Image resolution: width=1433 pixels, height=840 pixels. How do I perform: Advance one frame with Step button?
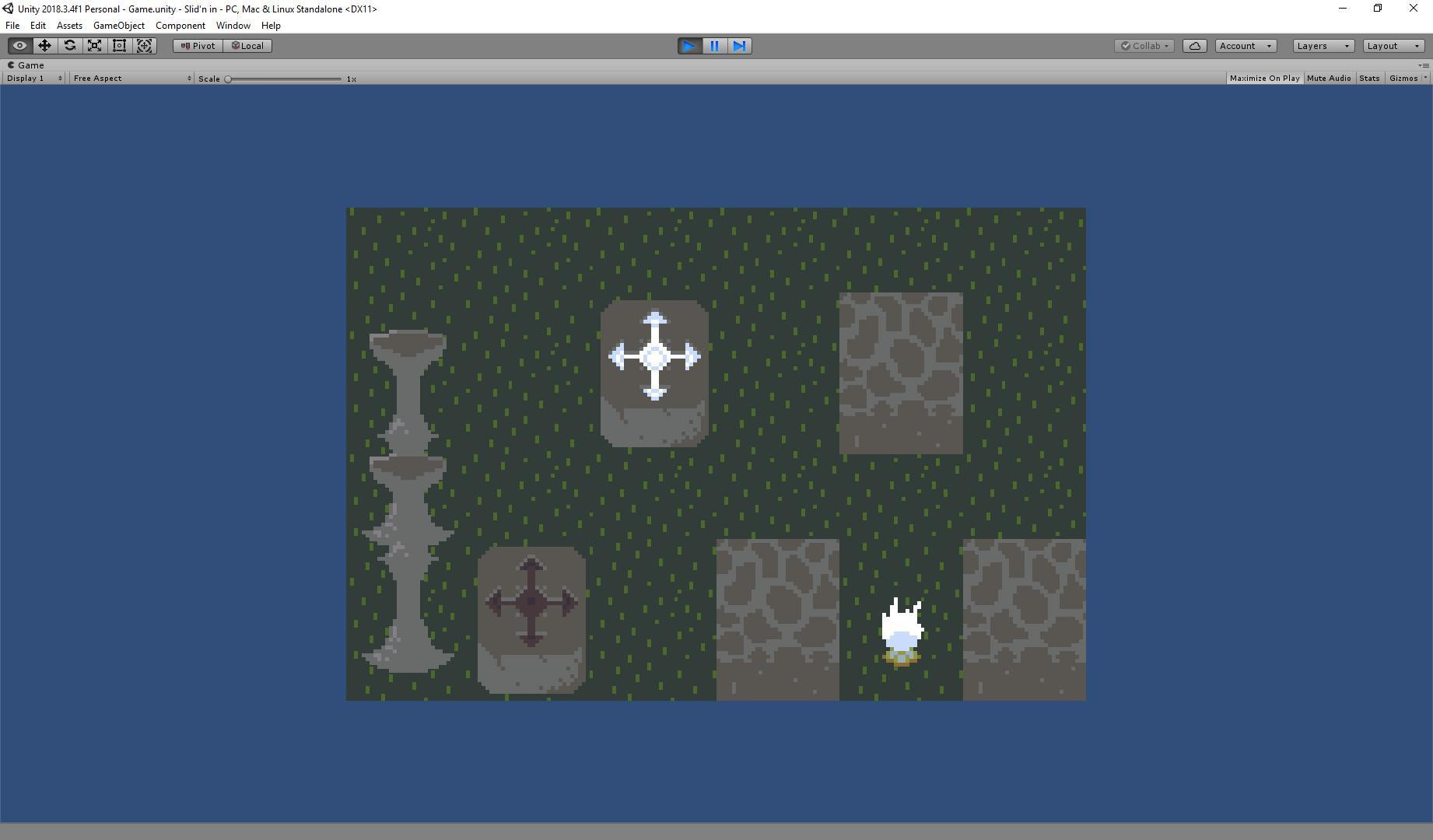point(740,46)
